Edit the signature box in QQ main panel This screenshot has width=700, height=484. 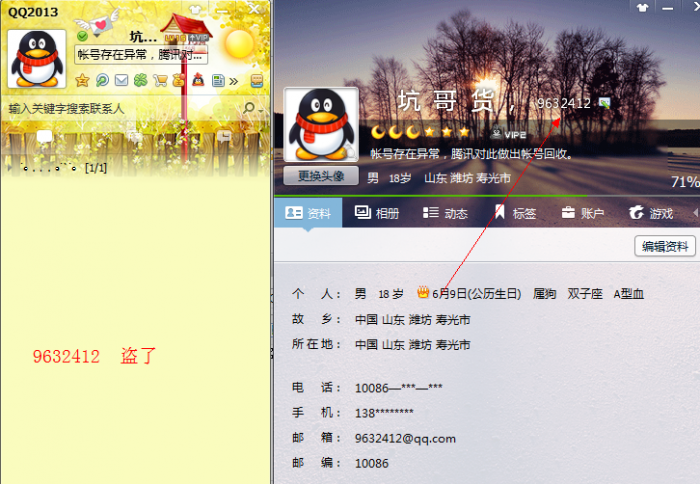[141, 55]
